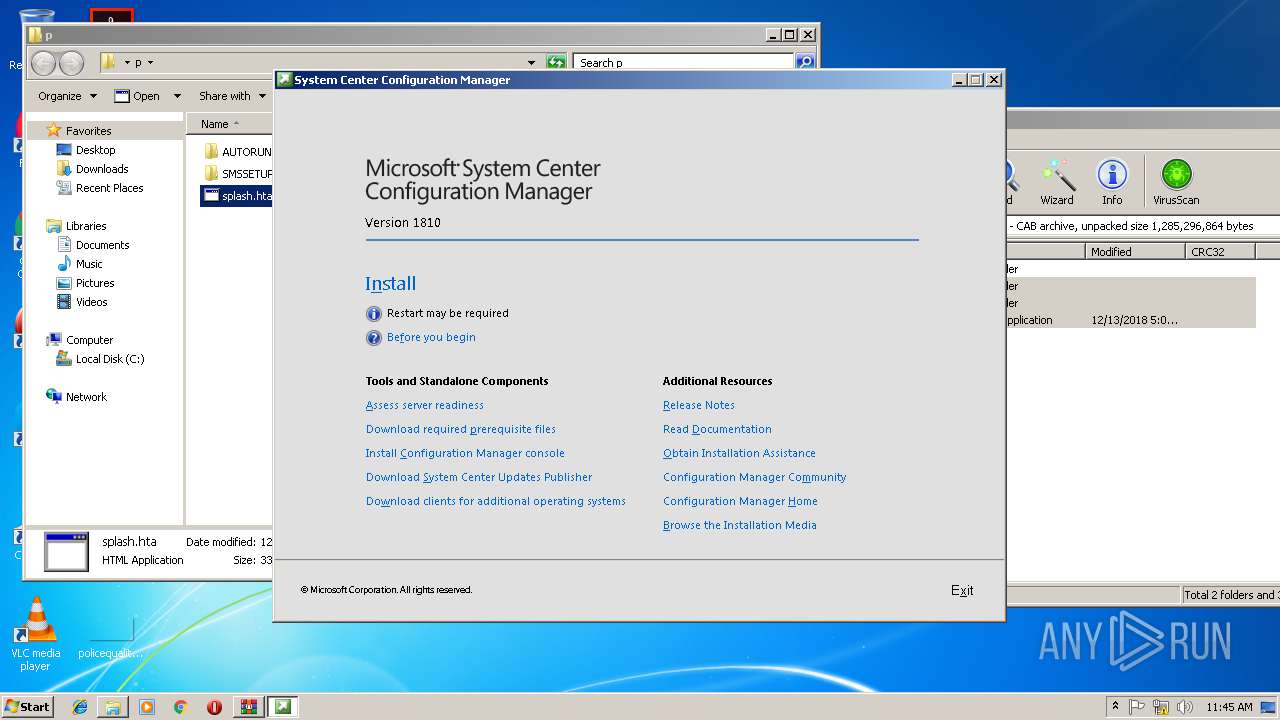The width and height of the screenshot is (1280, 720).
Task: Click 'Download required prerequisite files'
Action: tap(461, 429)
